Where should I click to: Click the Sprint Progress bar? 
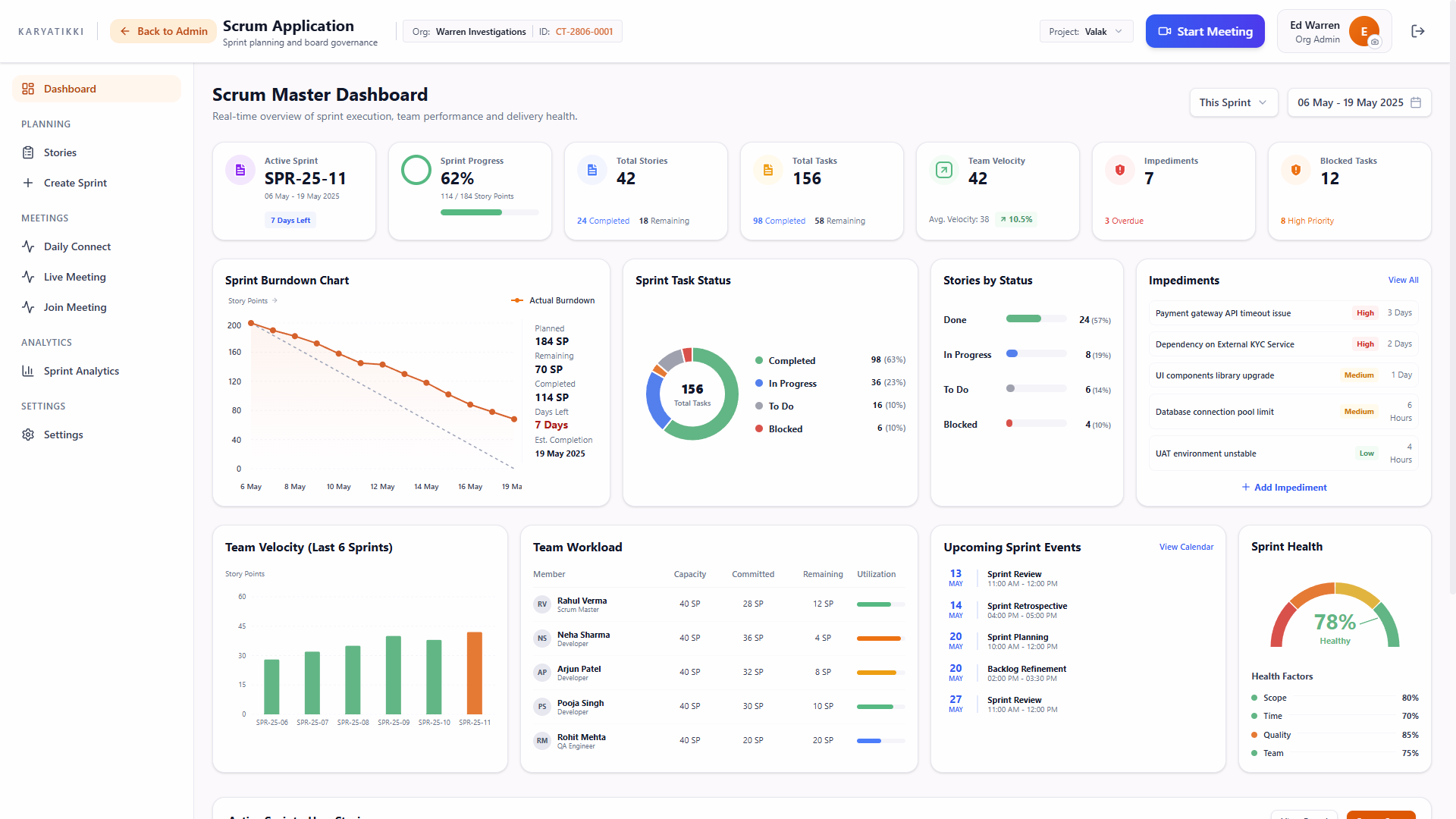(489, 212)
